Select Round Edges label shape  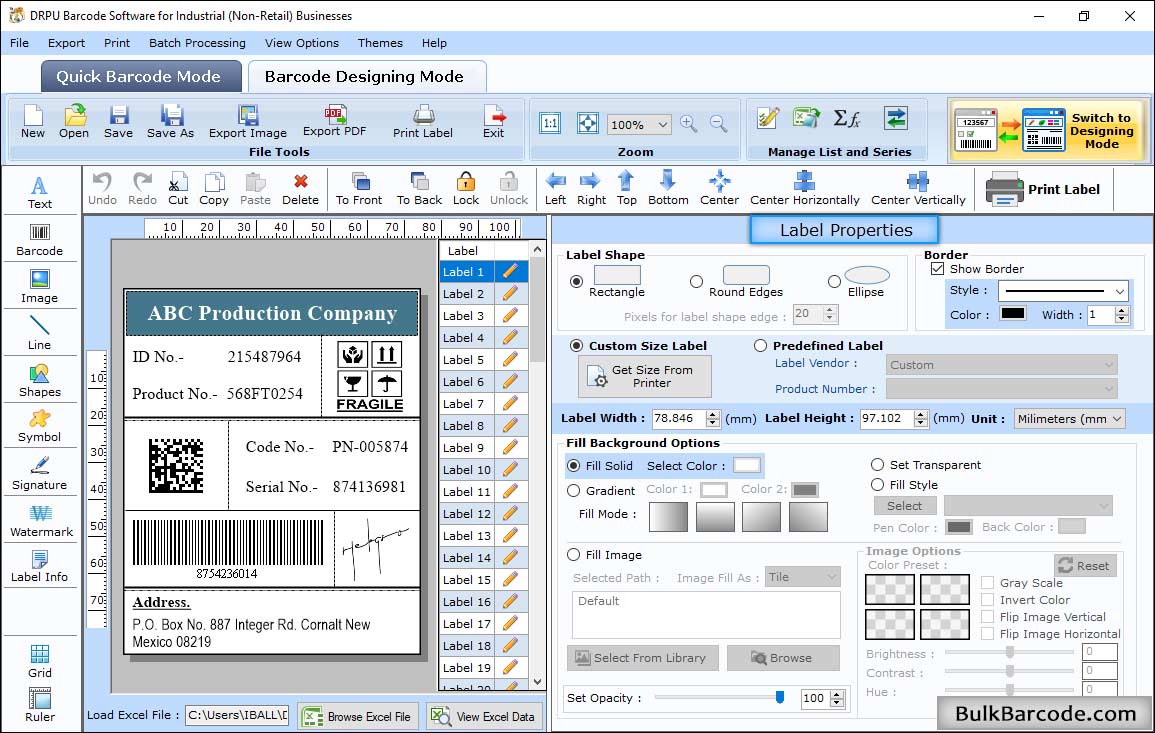[x=696, y=281]
